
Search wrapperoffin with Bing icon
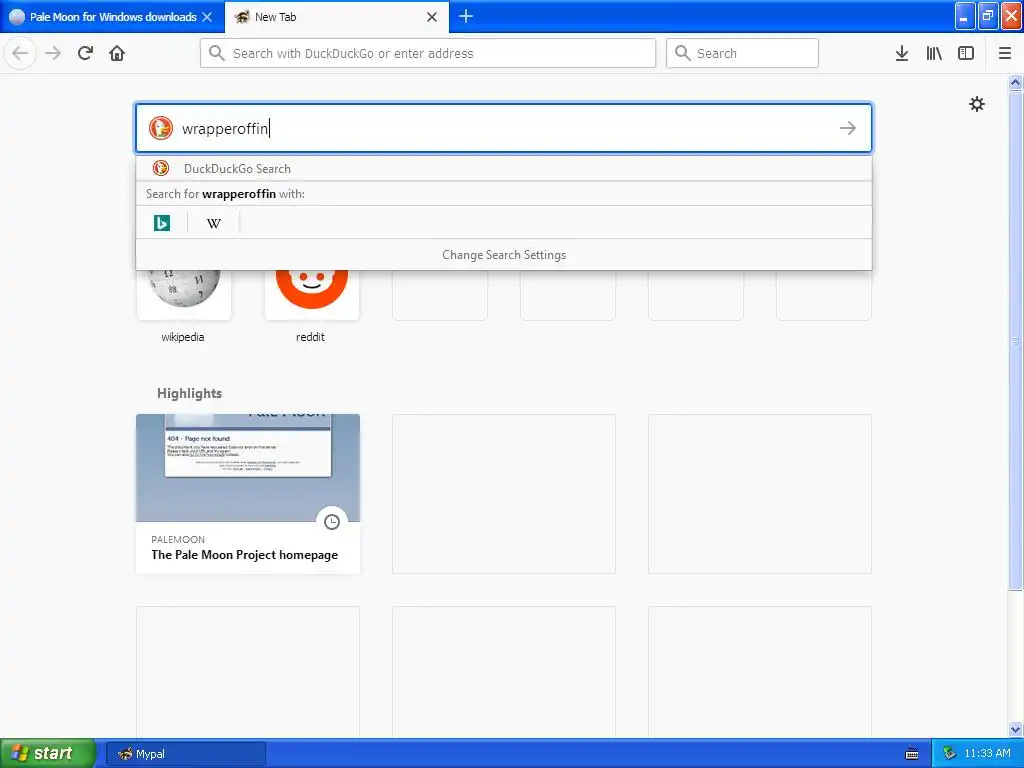162,223
